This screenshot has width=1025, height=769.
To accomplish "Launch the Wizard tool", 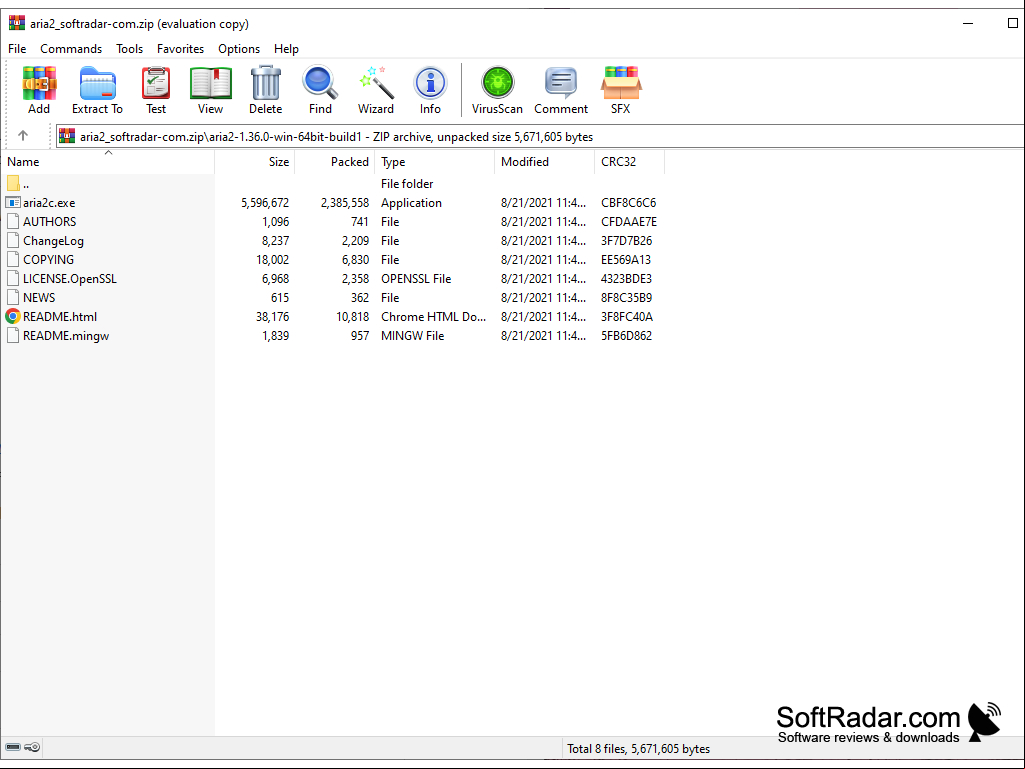I will pos(376,84).
